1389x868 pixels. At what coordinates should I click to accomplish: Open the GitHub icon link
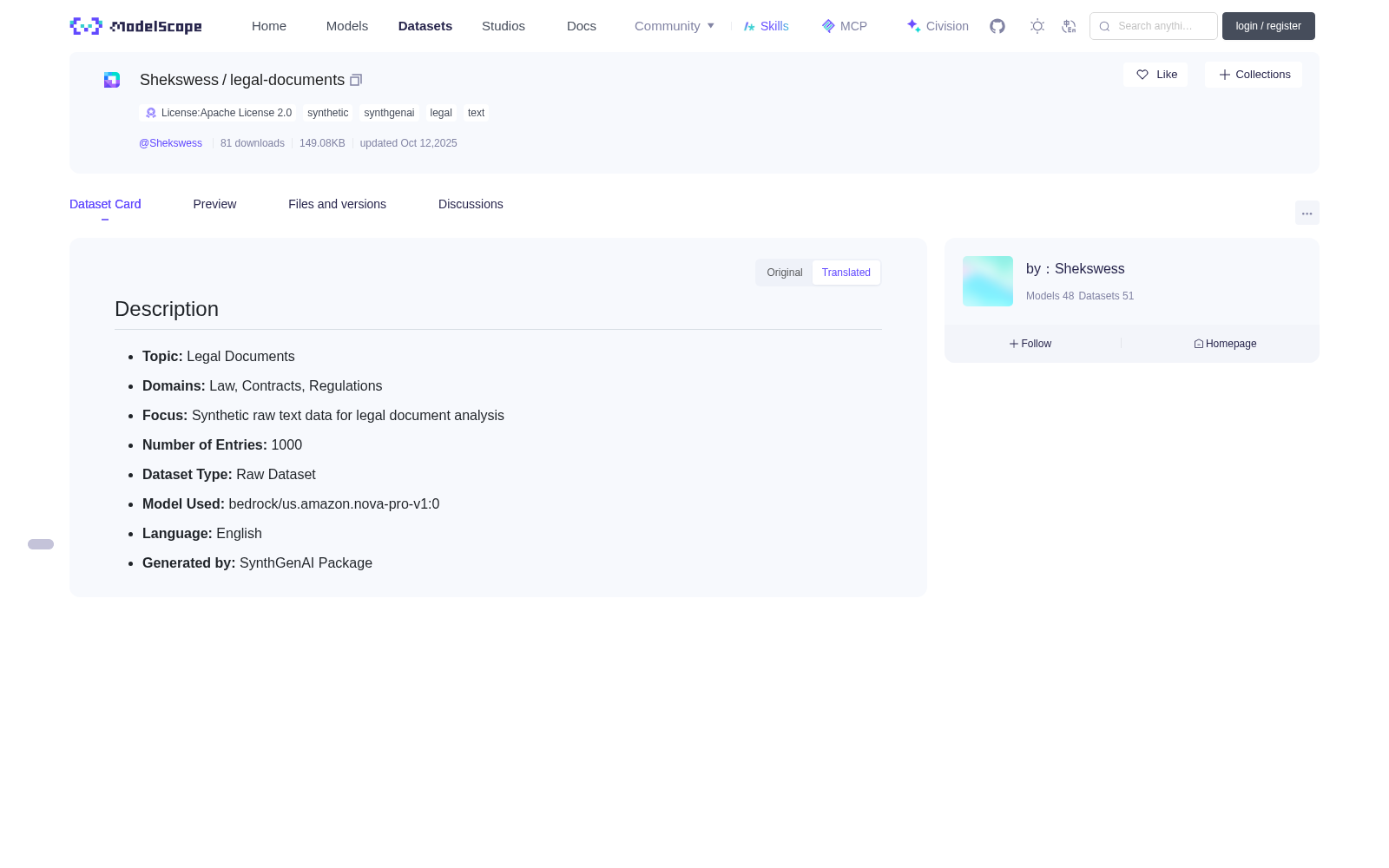point(997,26)
